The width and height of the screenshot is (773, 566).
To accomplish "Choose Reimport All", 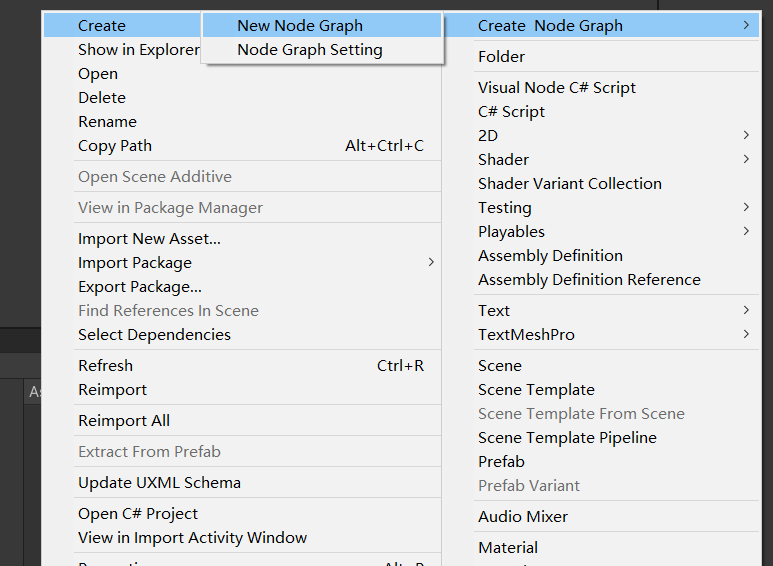I will tap(242, 421).
